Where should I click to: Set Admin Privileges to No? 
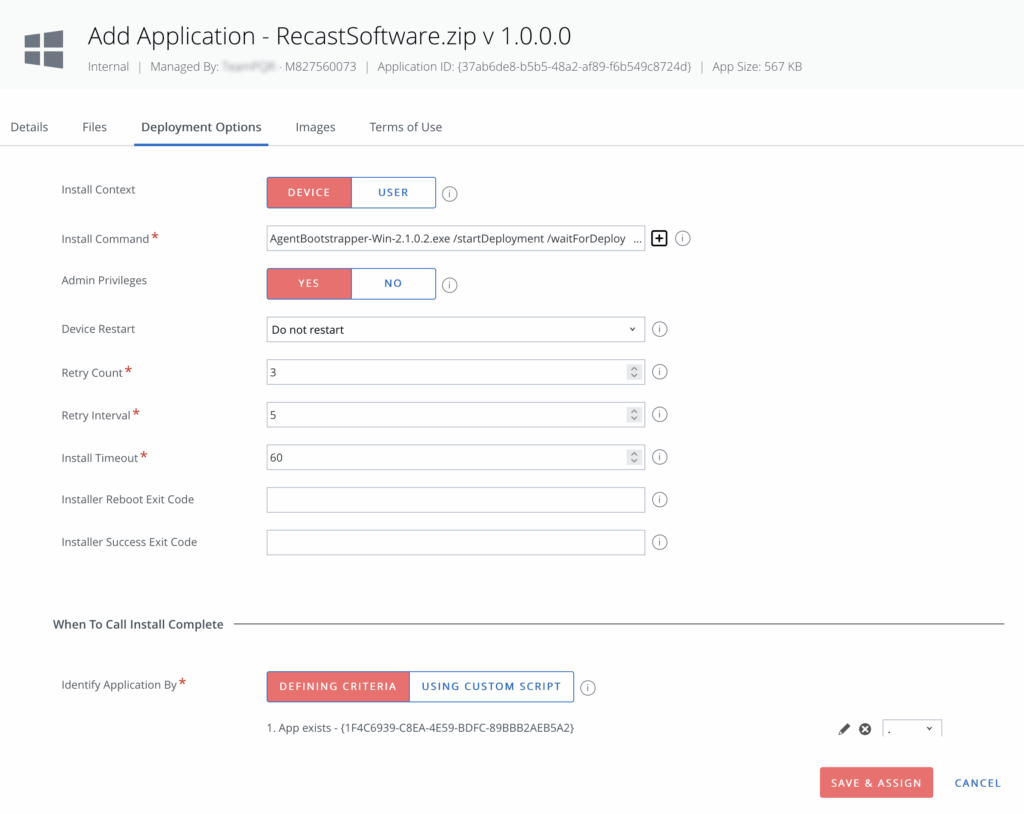click(x=393, y=284)
